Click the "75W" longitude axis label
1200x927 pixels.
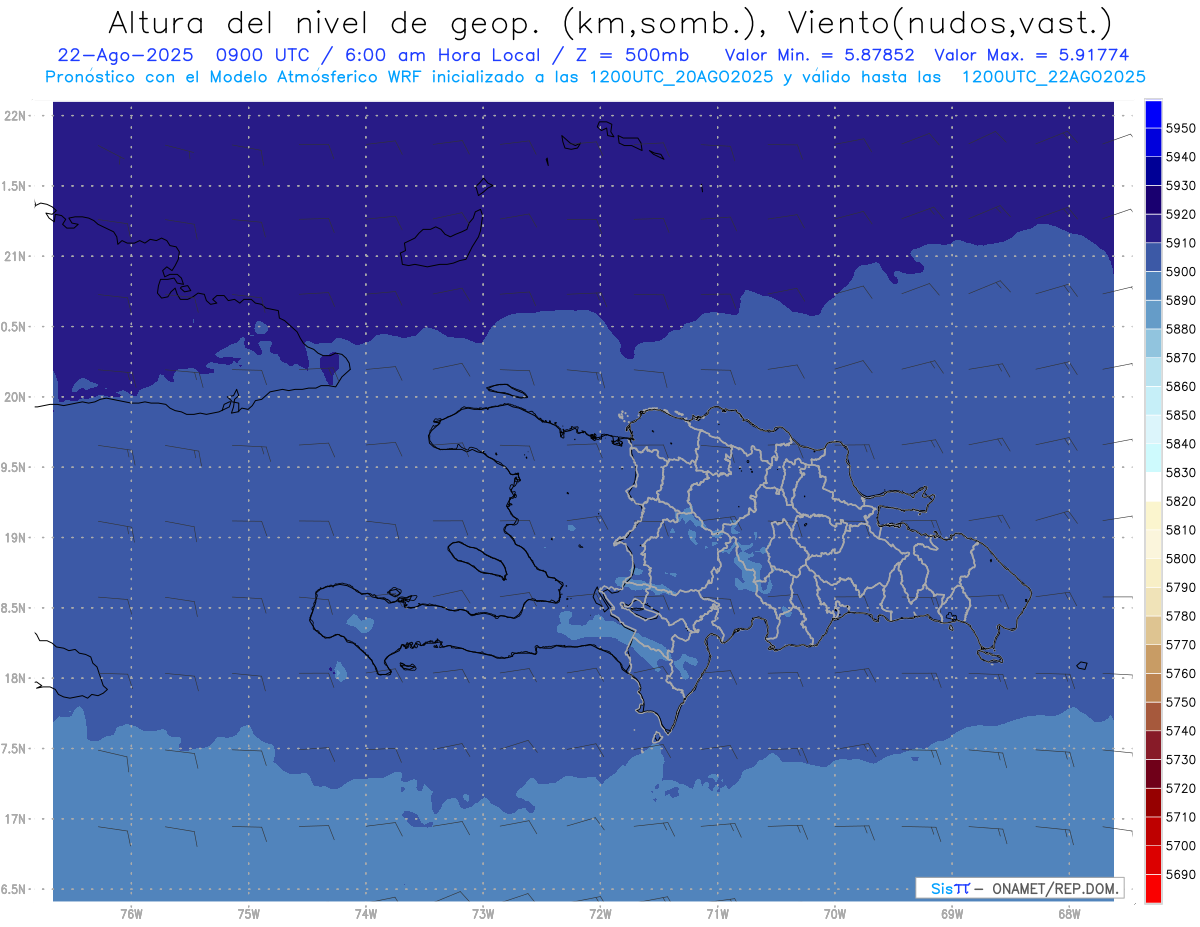coord(248,915)
